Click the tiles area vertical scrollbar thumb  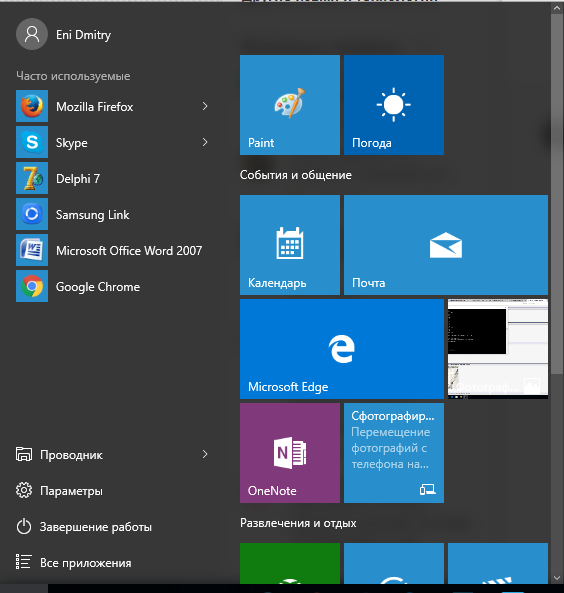557,194
